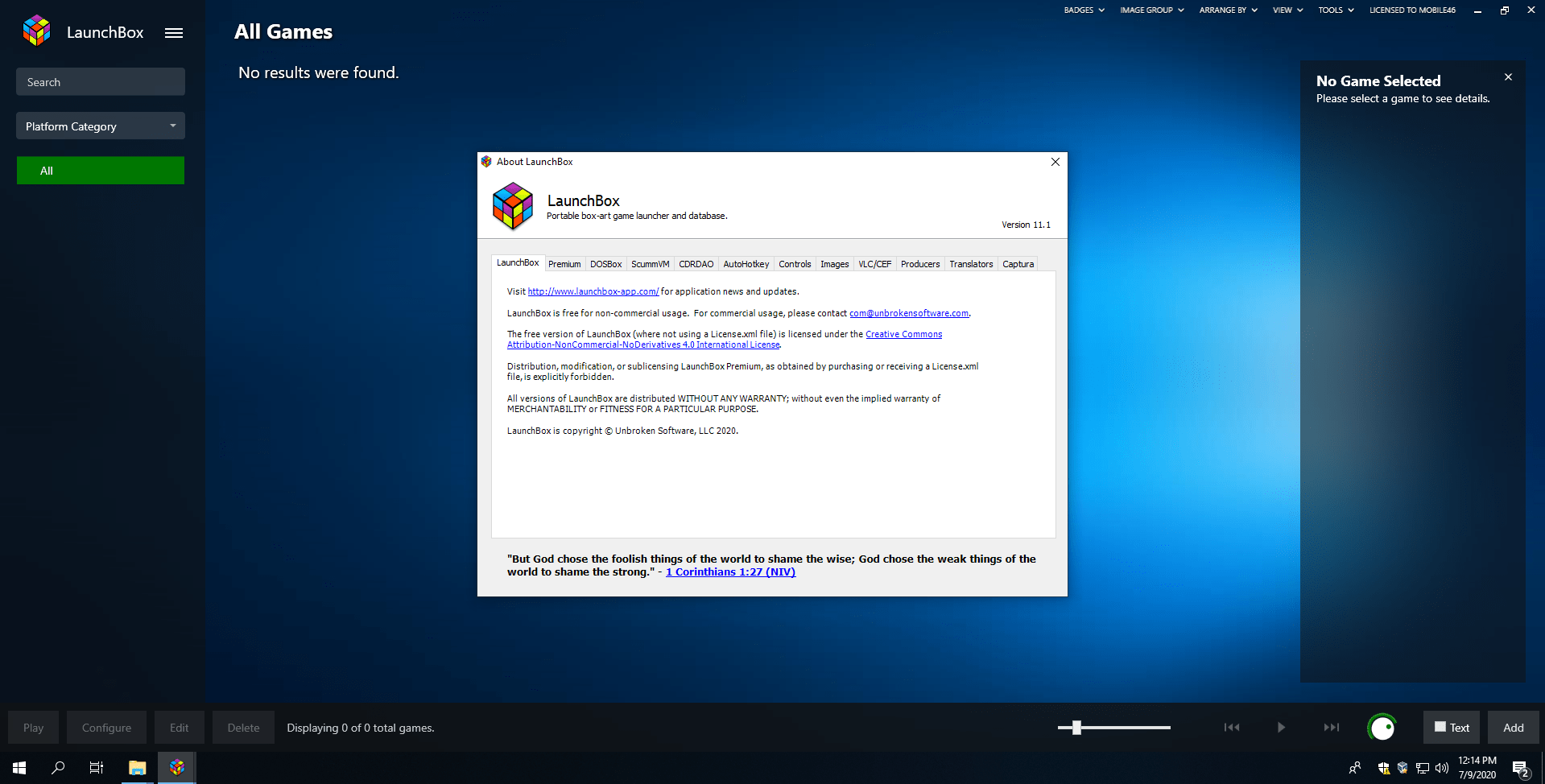This screenshot has height=784, width=1545.
Task: Switch to the Captura tab
Action: point(1018,264)
